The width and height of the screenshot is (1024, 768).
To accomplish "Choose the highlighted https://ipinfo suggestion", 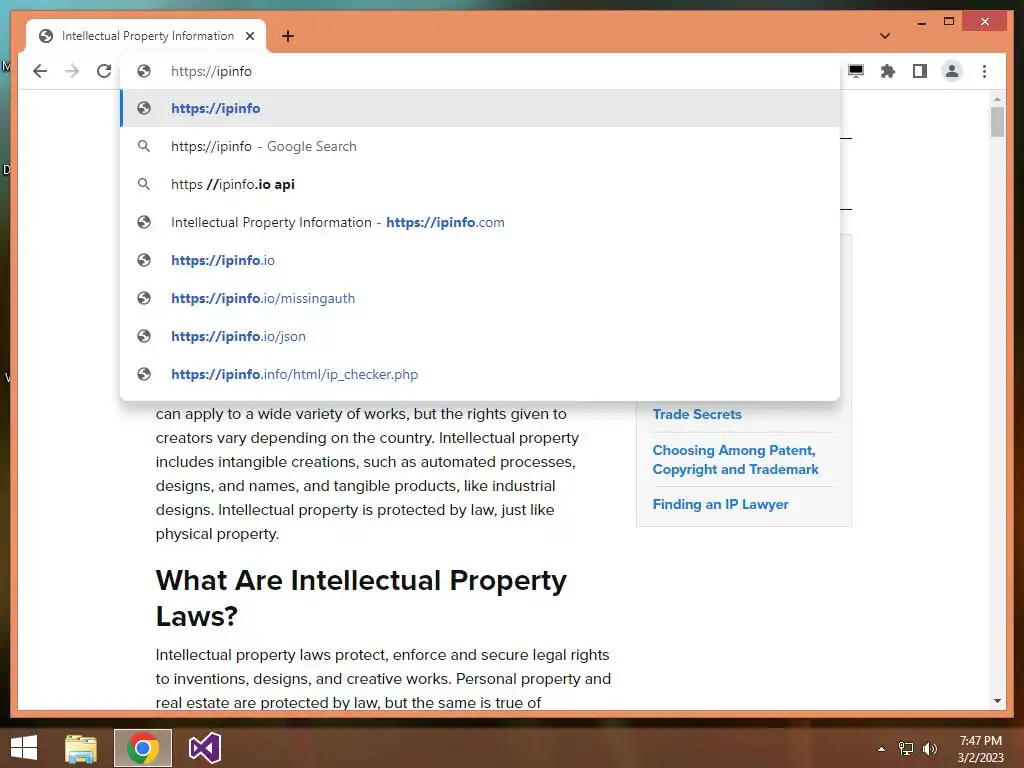I will click(x=480, y=108).
